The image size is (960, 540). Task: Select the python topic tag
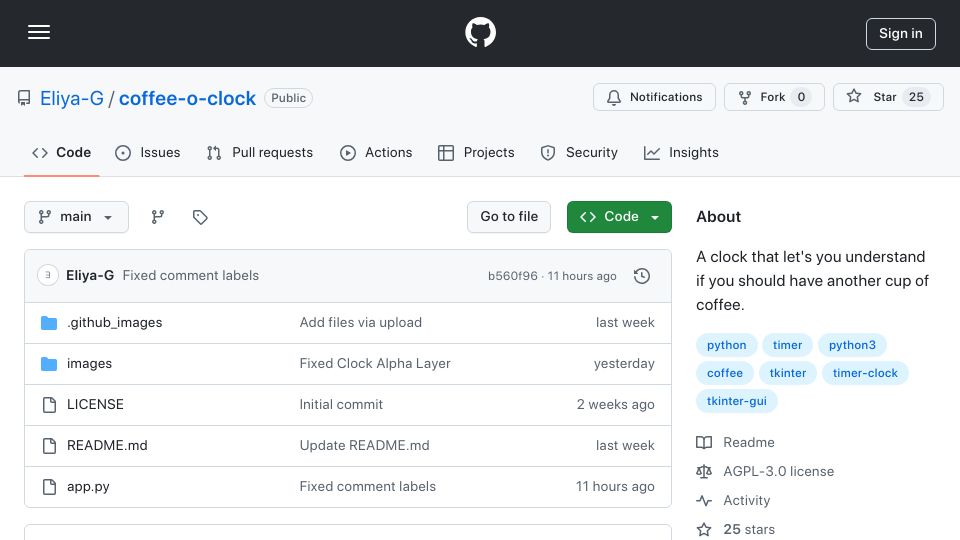(727, 345)
